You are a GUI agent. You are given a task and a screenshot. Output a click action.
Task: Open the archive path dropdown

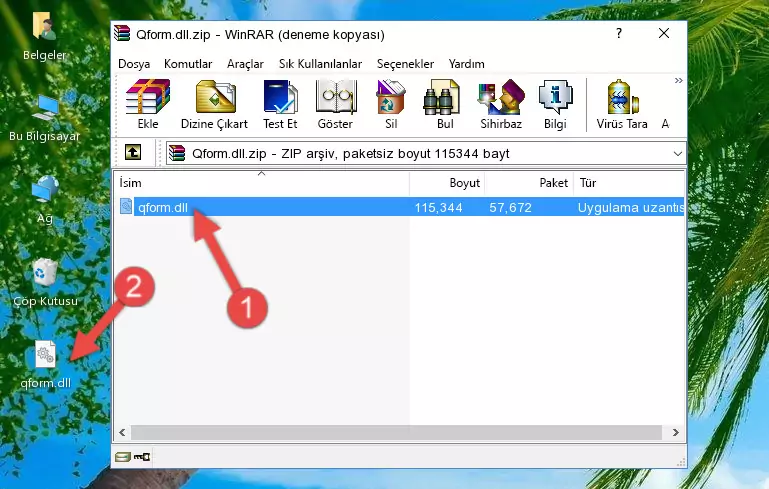point(678,154)
